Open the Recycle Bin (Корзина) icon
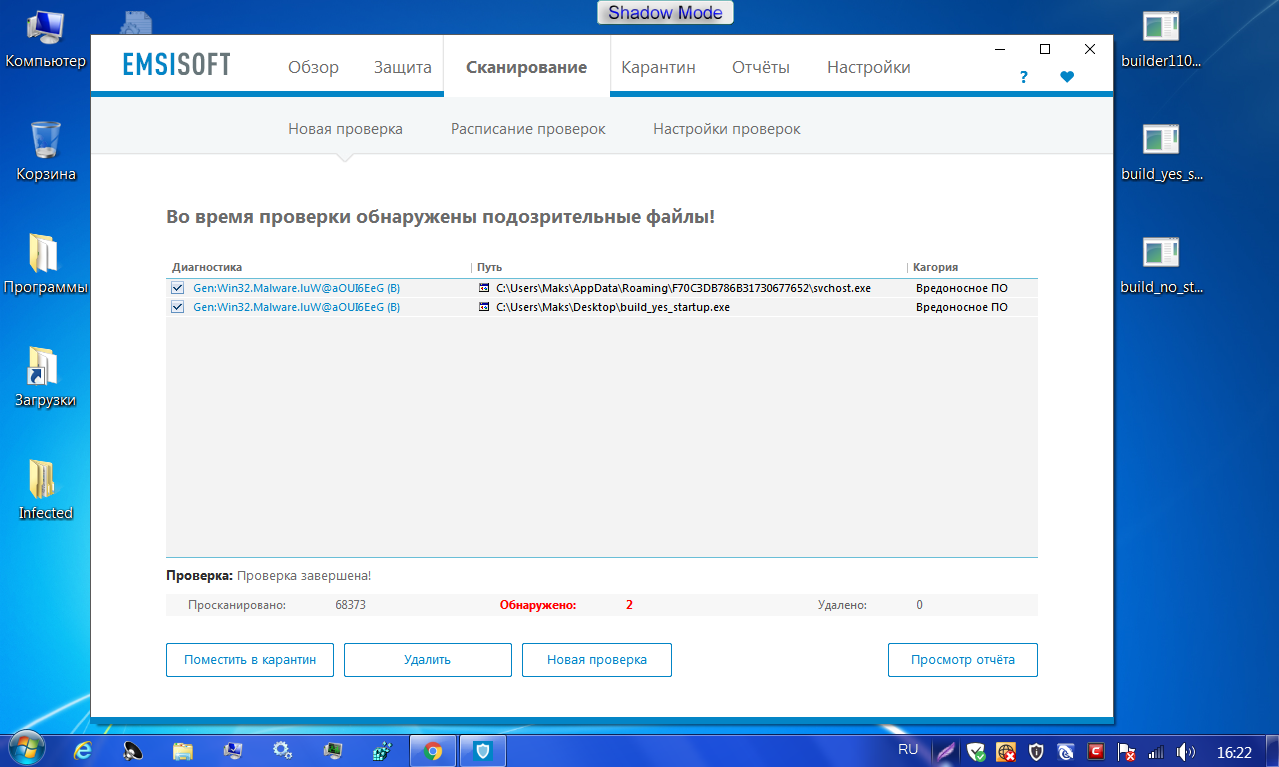Screen dimensions: 1279x767 coord(45,151)
